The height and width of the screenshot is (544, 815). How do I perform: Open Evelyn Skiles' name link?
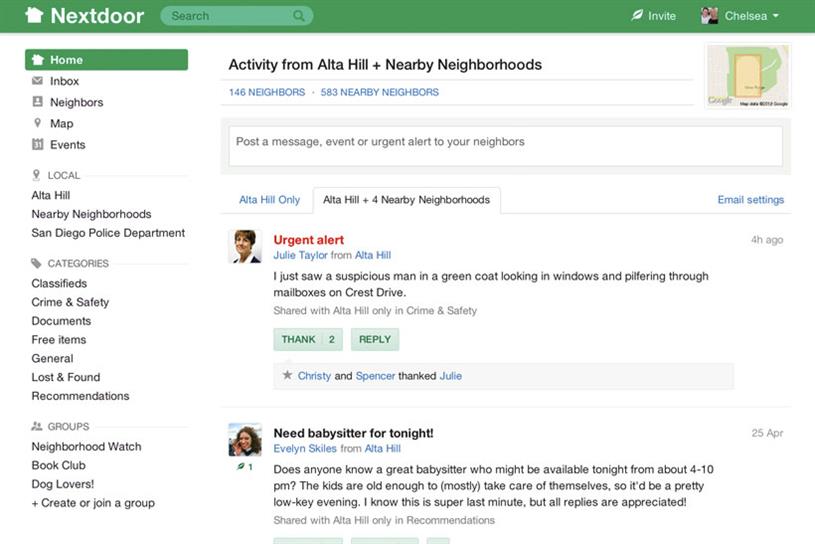tap(305, 448)
